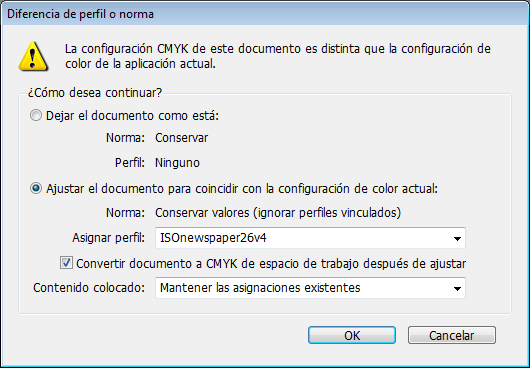This screenshot has height=368, width=530.
Task: Click the 'Convertir documento a CMYK' label text
Action: coord(271,264)
